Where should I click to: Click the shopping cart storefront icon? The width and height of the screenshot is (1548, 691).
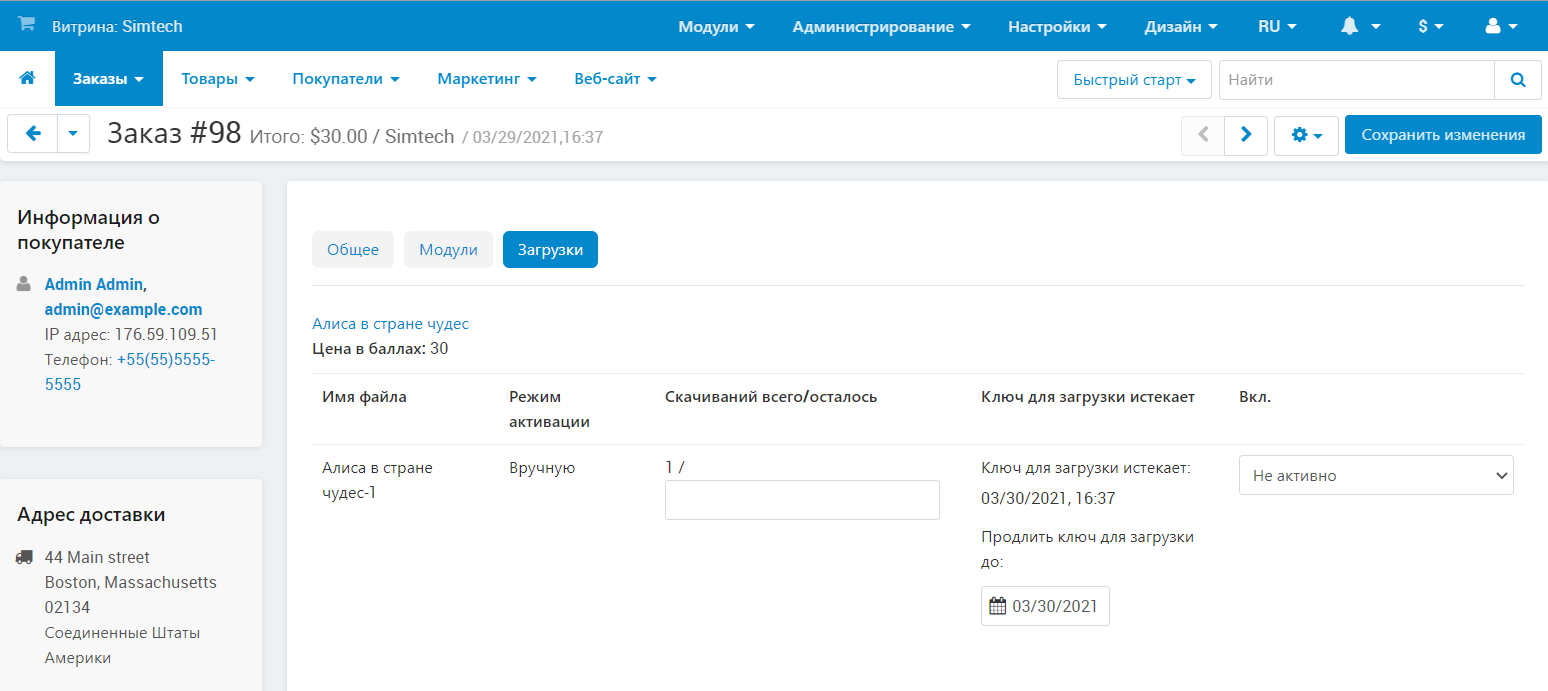pyautogui.click(x=26, y=25)
